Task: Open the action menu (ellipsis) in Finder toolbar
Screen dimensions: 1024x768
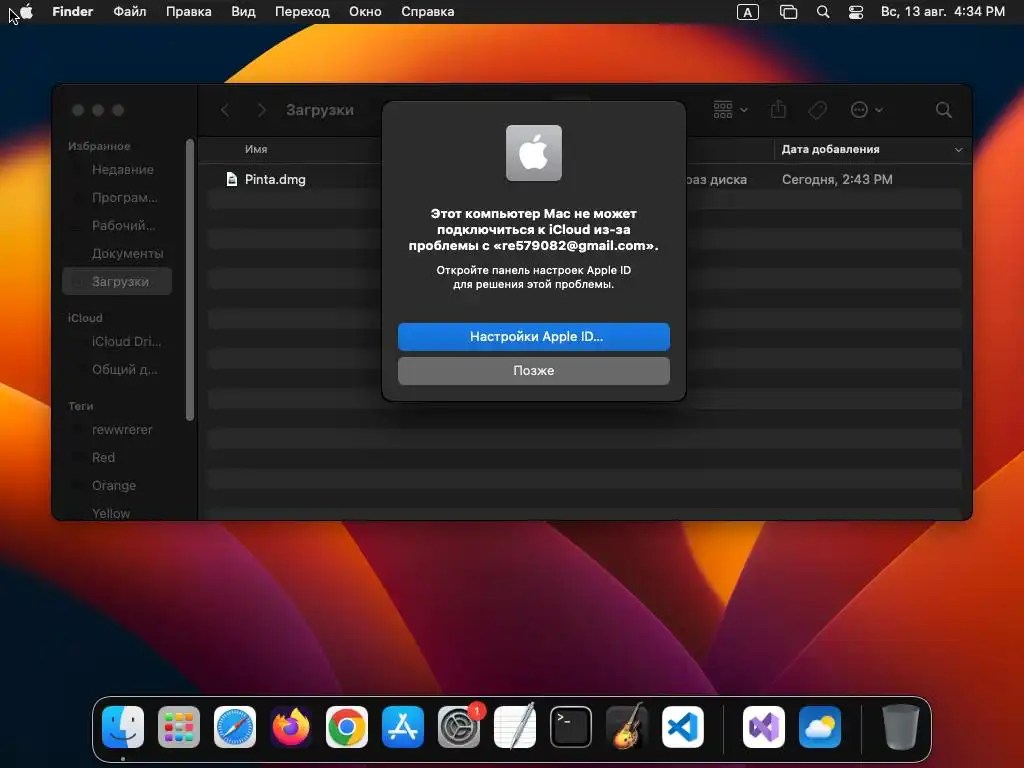Action: coord(866,110)
